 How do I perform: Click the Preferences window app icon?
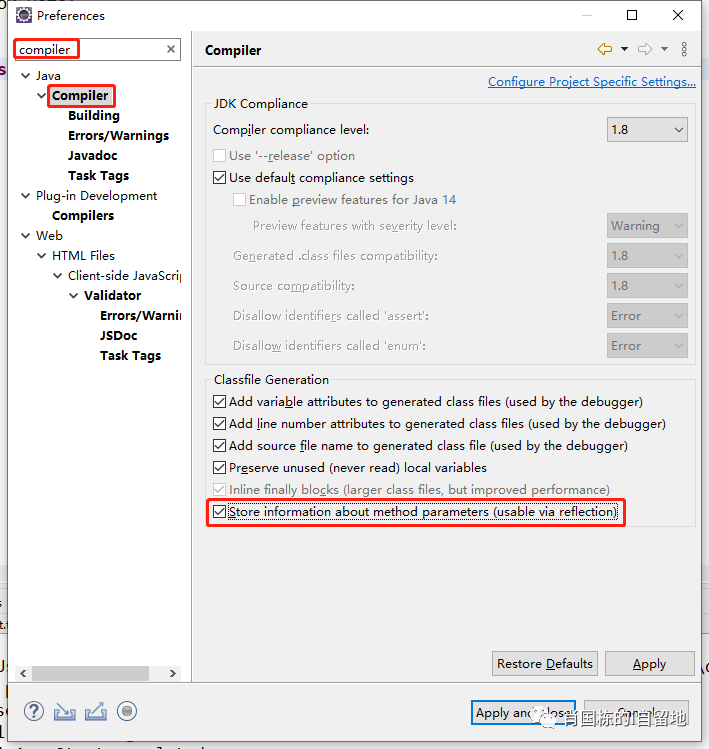click(24, 15)
